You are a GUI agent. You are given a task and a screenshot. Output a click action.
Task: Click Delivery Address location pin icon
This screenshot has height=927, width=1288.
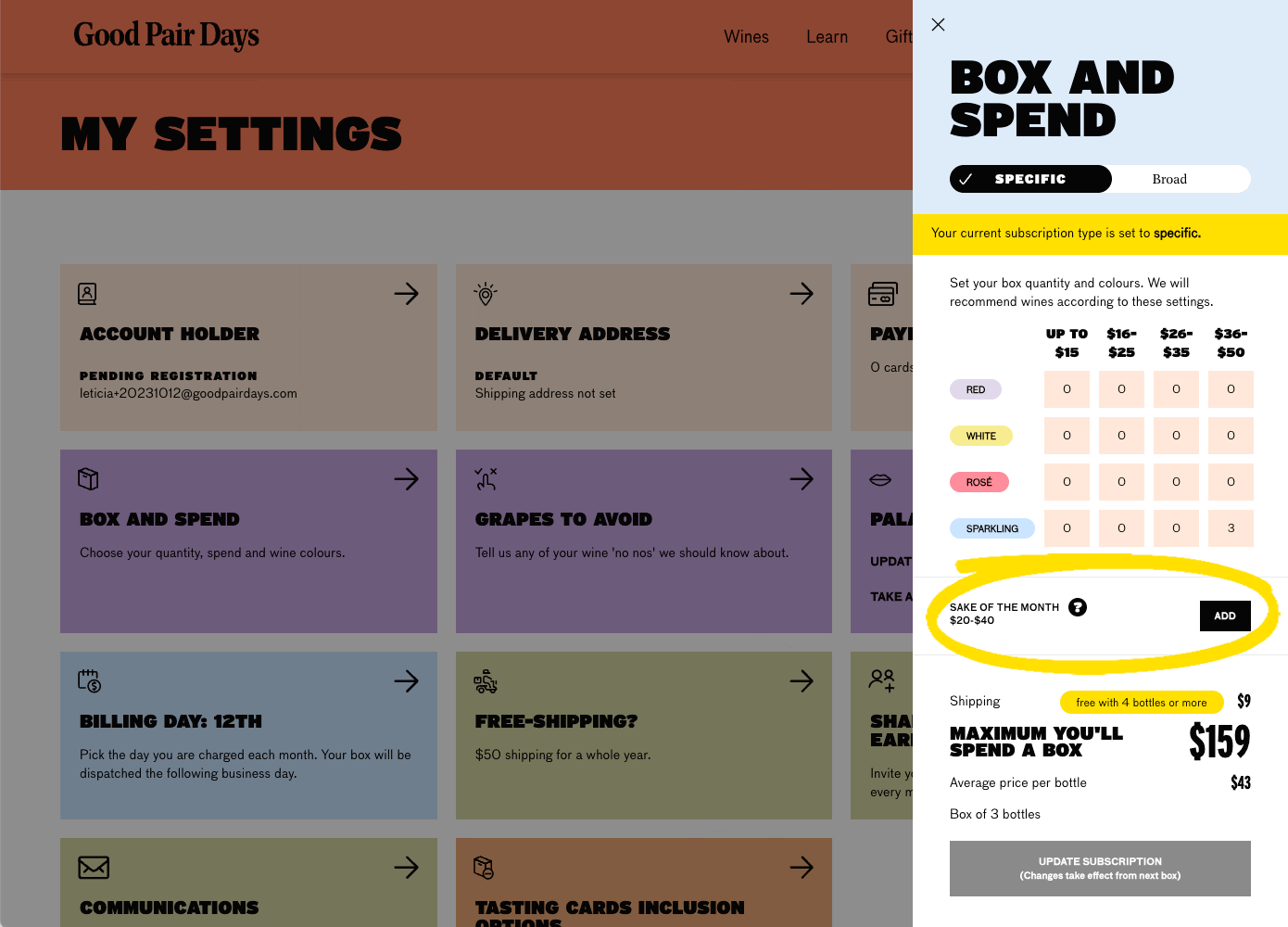pyautogui.click(x=486, y=294)
